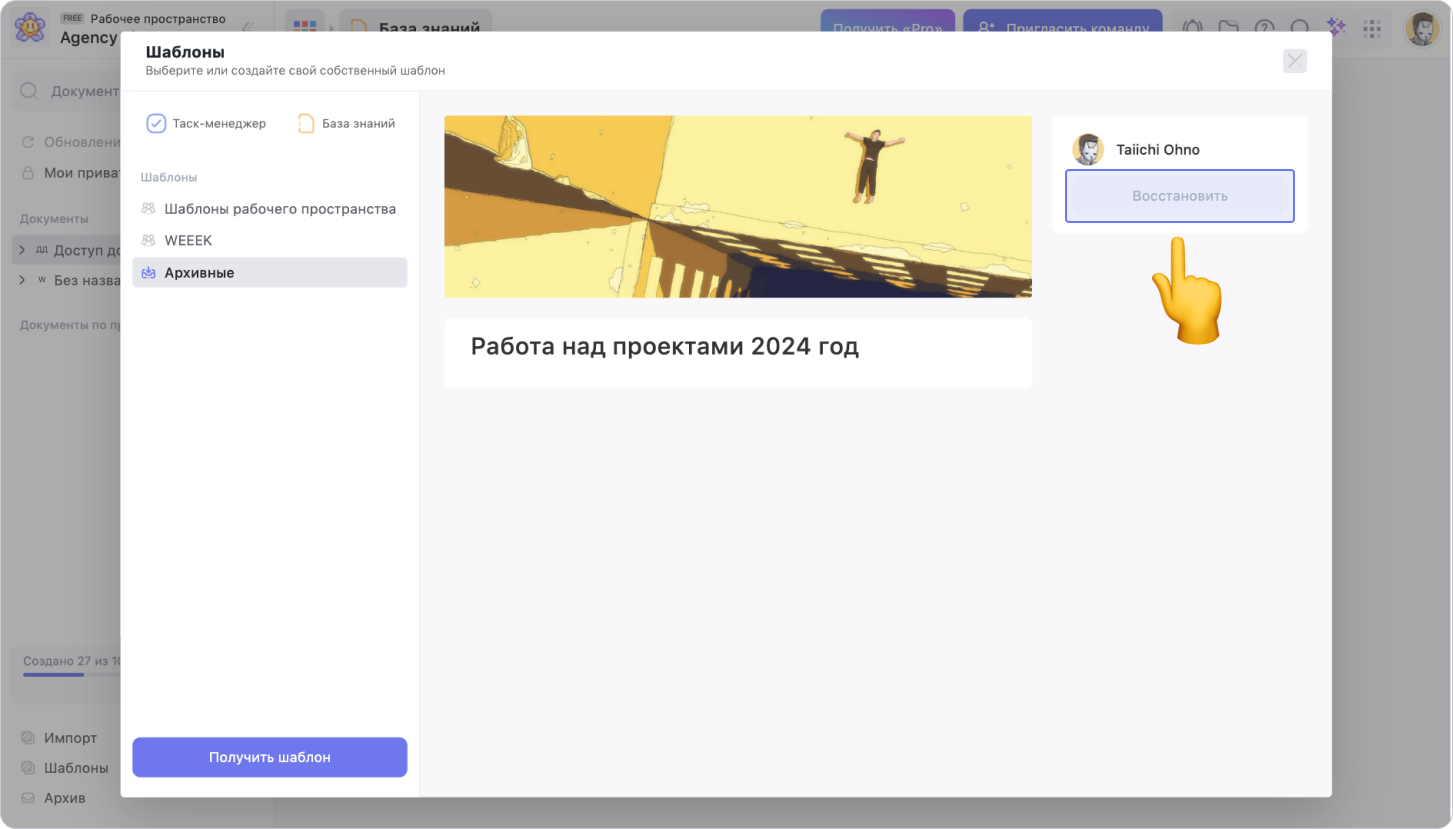The image size is (1453, 829).
Task: Switch to the База знаний templates tab
Action: pos(347,124)
